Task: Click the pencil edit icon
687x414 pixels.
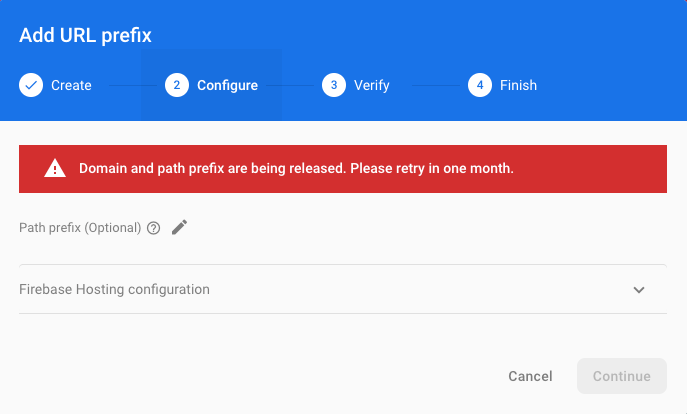Action: pyautogui.click(x=179, y=227)
